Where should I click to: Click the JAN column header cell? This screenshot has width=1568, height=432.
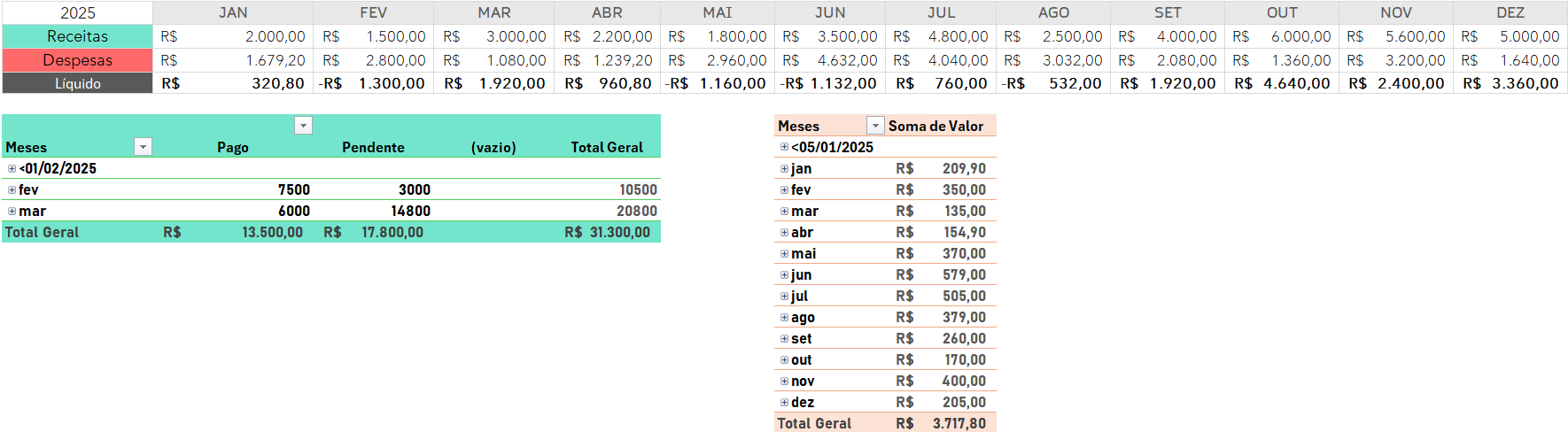[233, 12]
